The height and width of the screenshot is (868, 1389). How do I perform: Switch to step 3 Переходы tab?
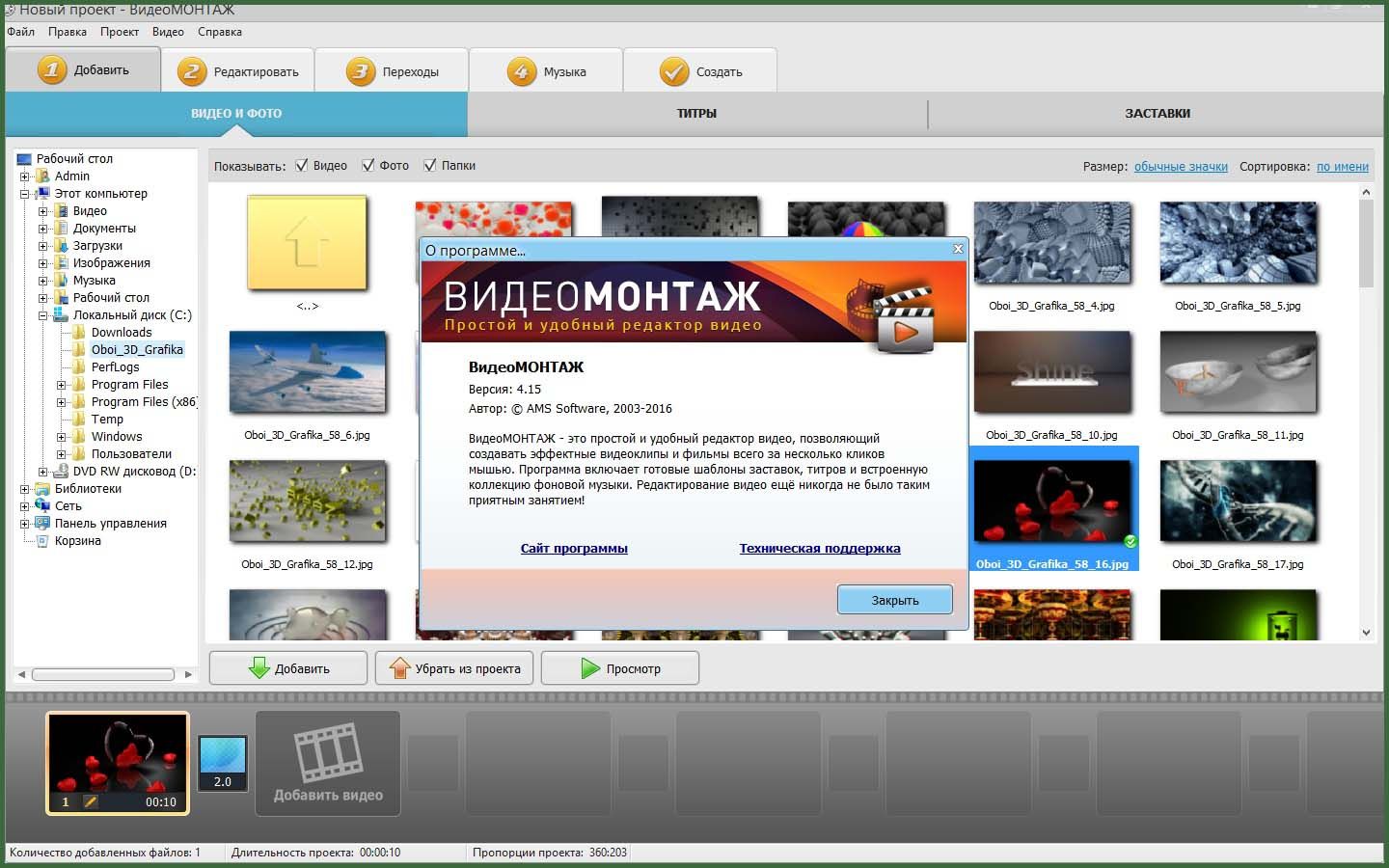[x=392, y=70]
